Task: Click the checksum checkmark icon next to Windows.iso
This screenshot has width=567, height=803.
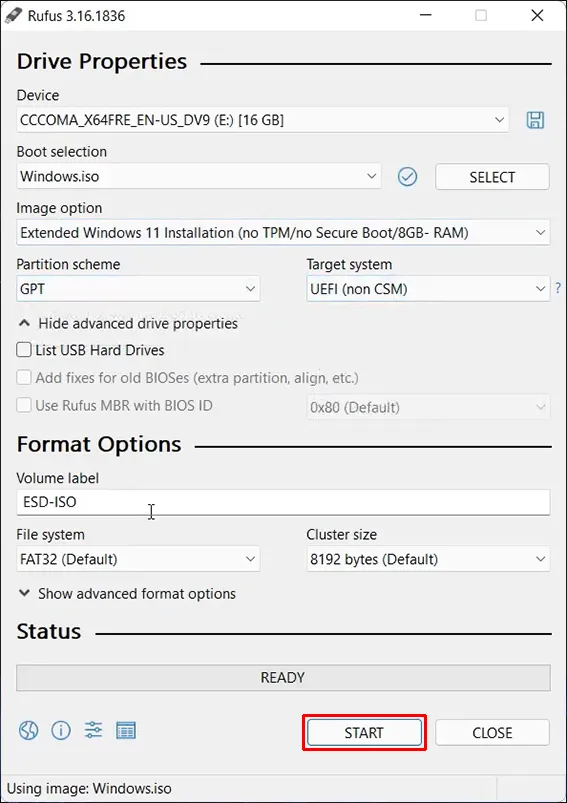Action: pos(407,177)
